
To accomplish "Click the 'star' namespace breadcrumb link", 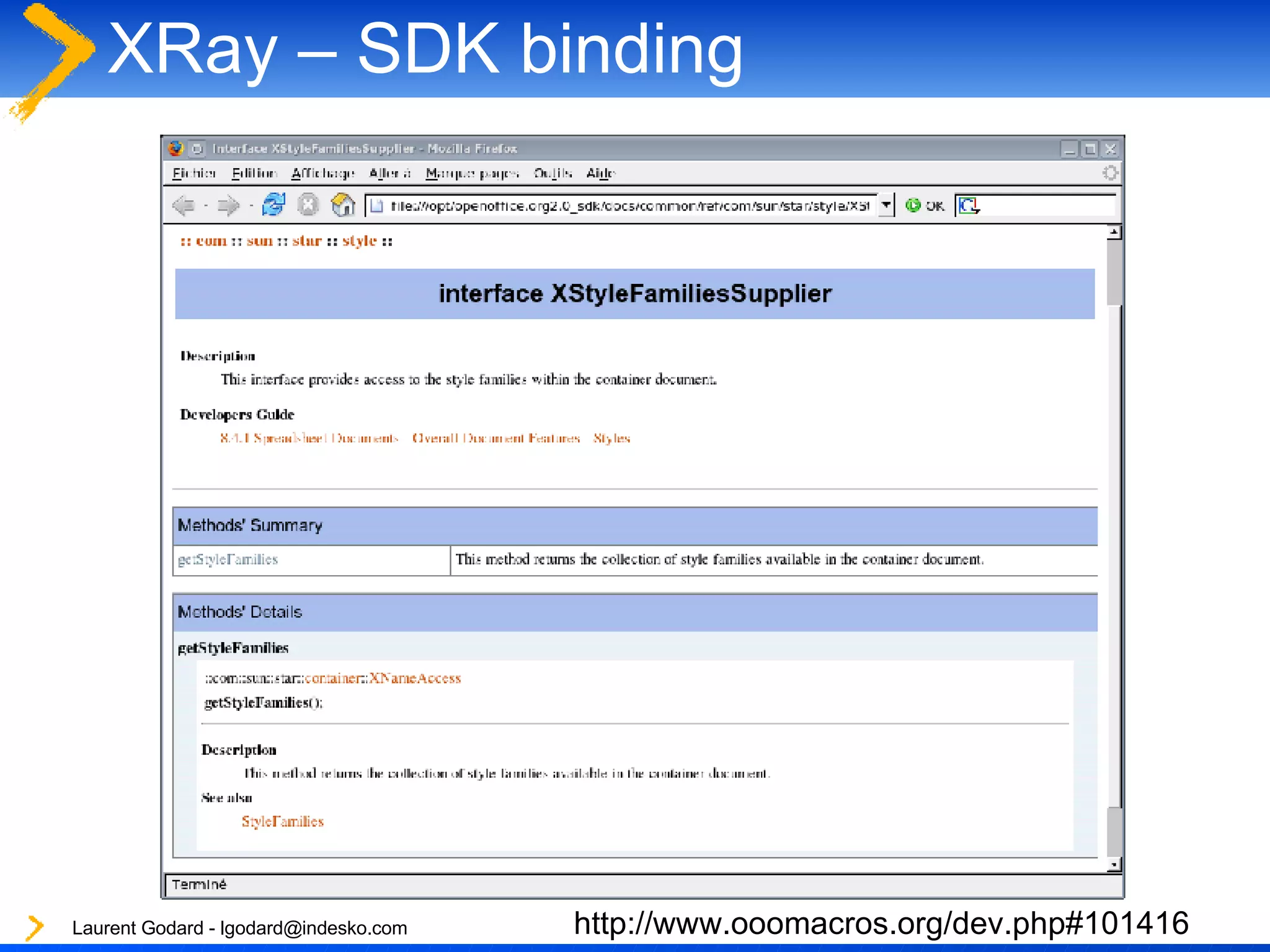I will 307,241.
